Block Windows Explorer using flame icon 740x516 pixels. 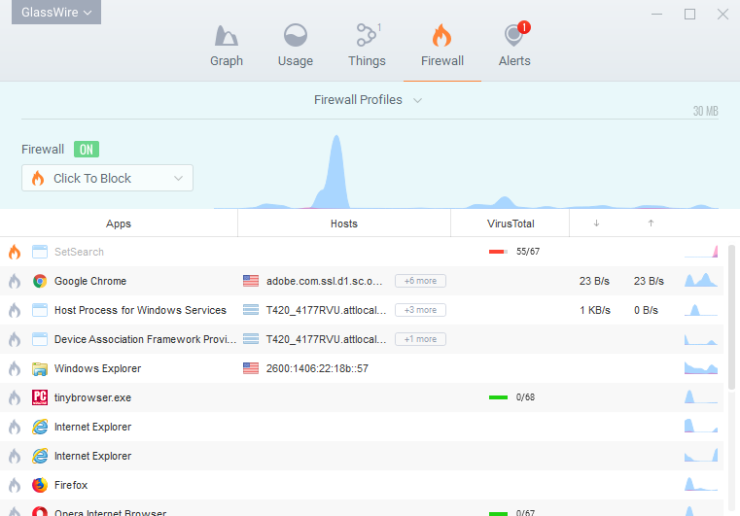coord(15,369)
